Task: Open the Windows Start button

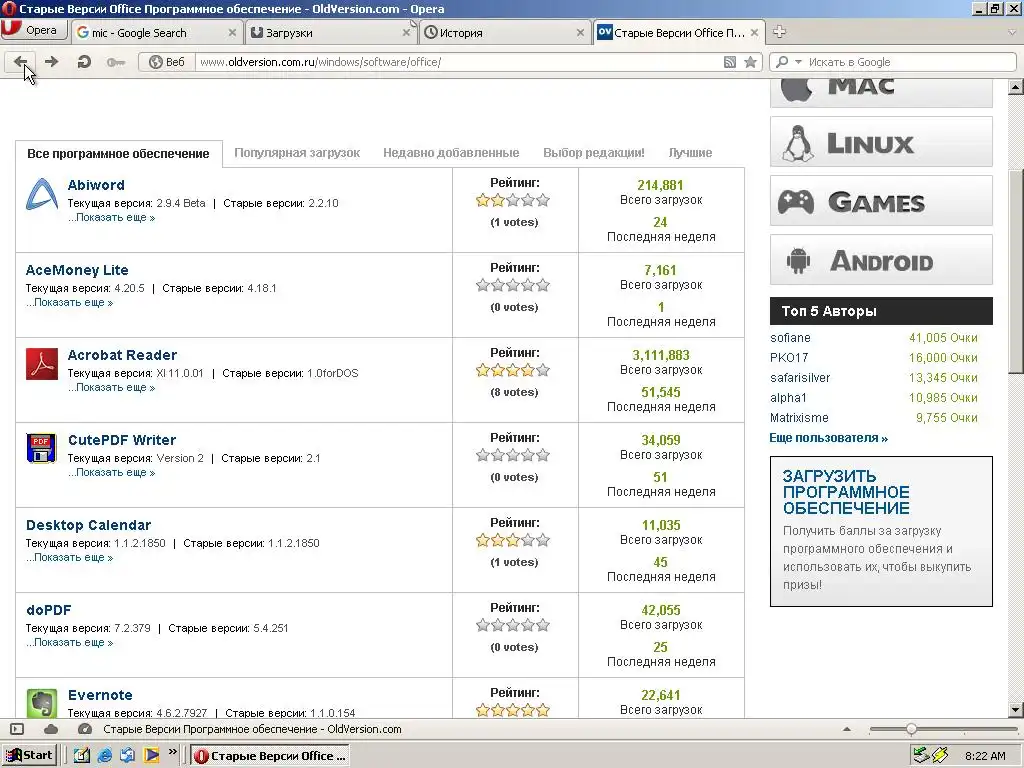Action: [30, 756]
